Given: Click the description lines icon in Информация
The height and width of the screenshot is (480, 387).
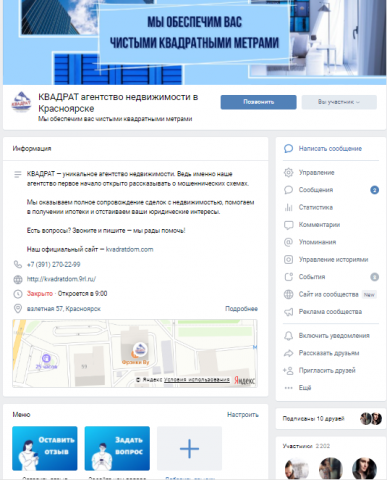Looking at the screenshot, I should (18, 174).
